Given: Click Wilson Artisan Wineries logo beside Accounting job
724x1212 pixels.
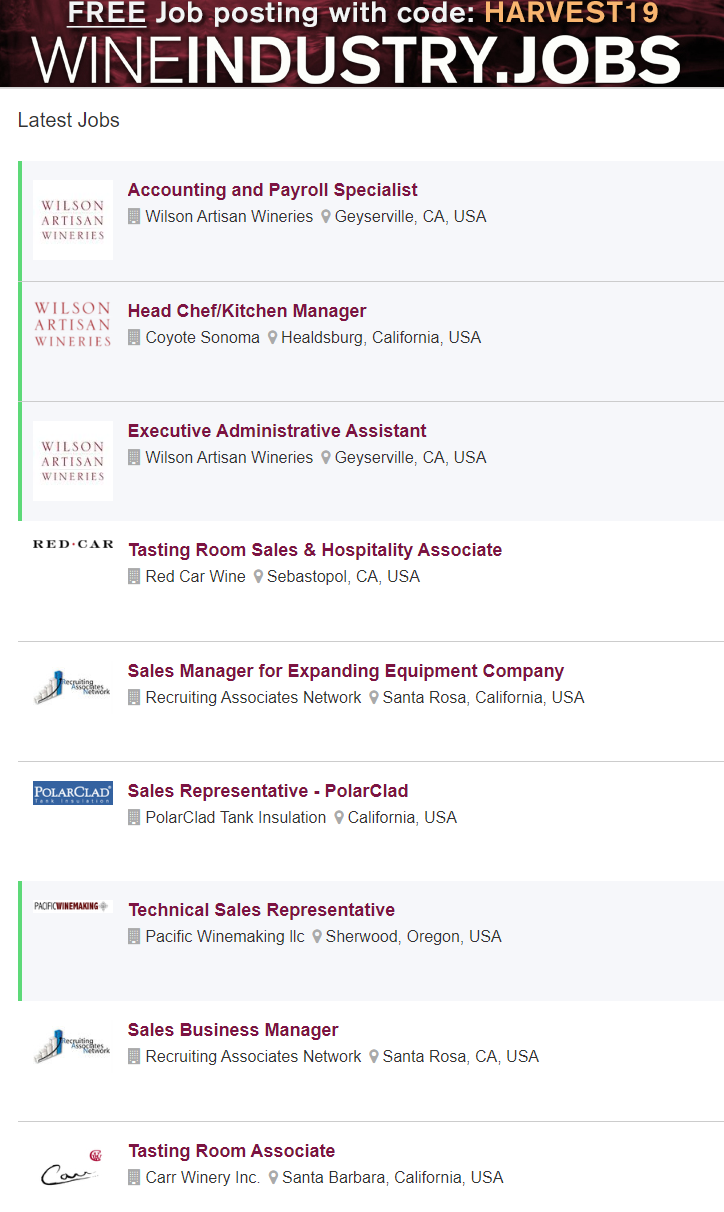Looking at the screenshot, I should [73, 220].
